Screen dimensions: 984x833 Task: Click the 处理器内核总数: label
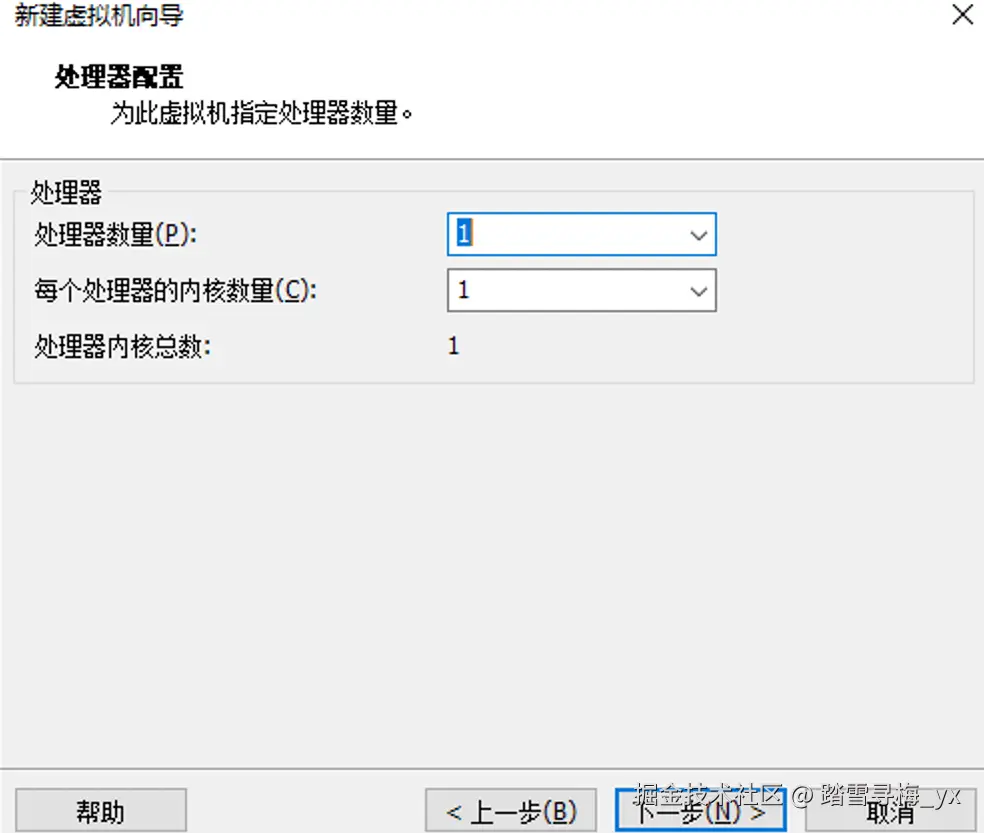click(x=122, y=347)
